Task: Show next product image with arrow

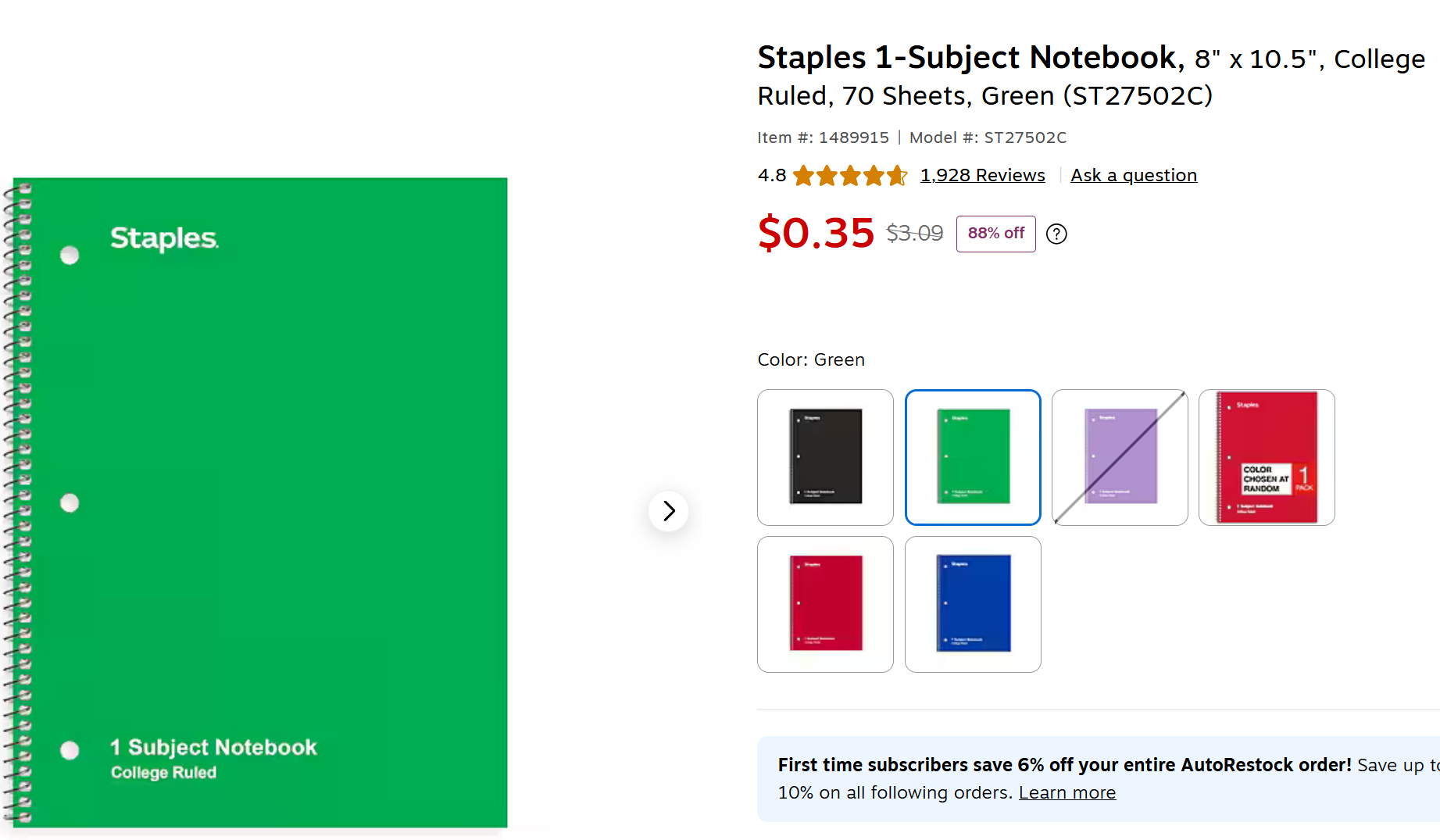Action: pos(669,511)
